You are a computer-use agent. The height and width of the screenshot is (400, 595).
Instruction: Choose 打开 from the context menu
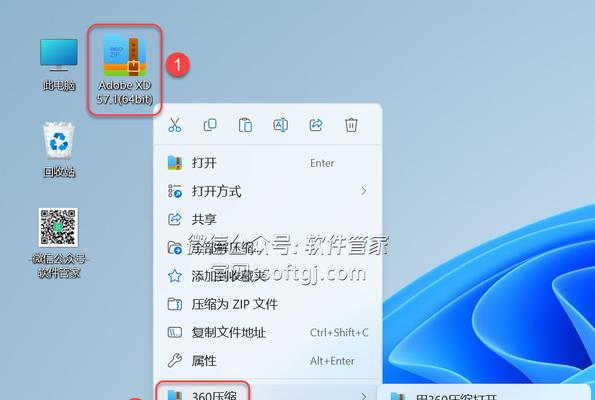[268, 163]
